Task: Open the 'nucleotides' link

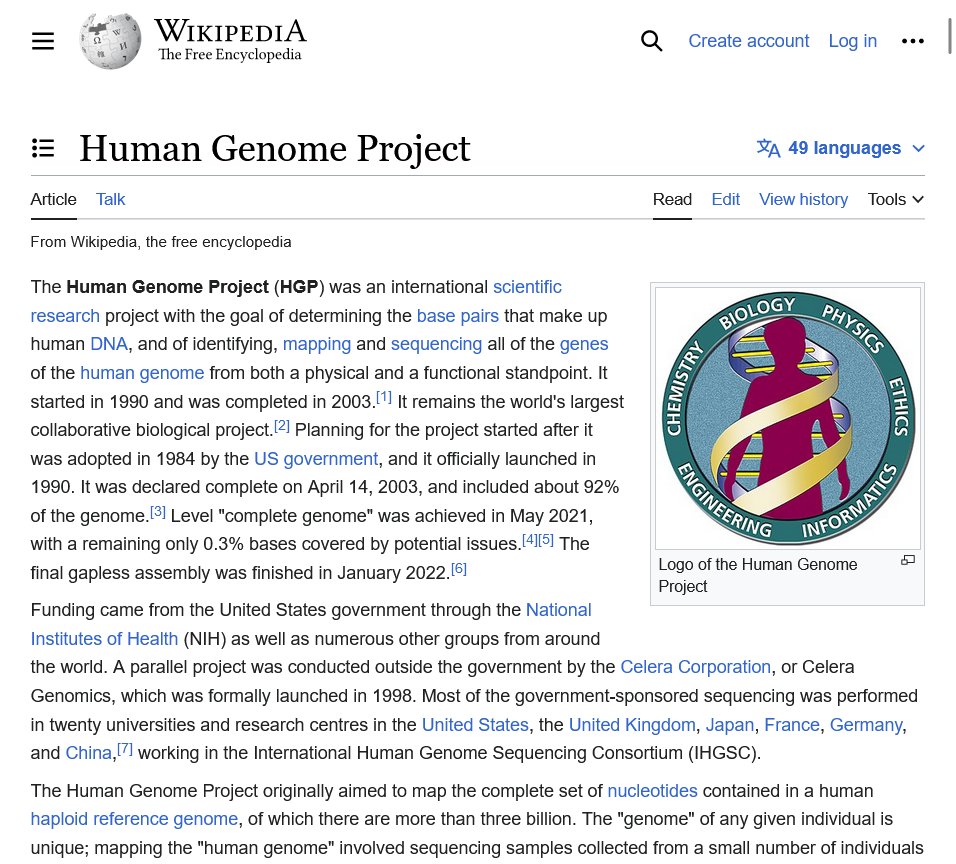Action: [x=652, y=791]
